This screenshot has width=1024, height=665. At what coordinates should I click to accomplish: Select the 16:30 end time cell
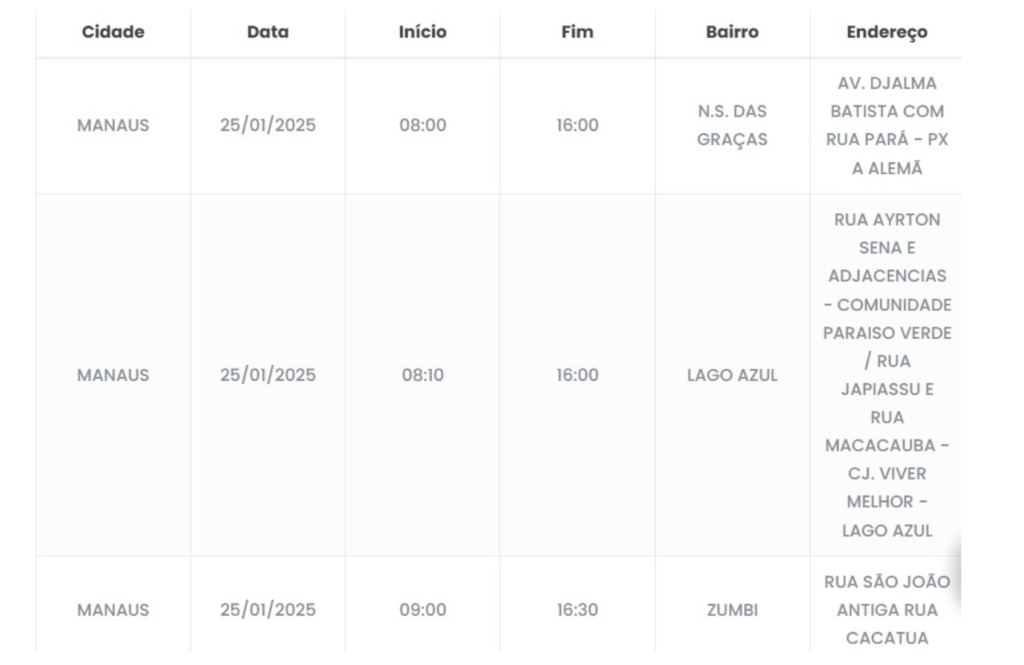click(x=578, y=610)
